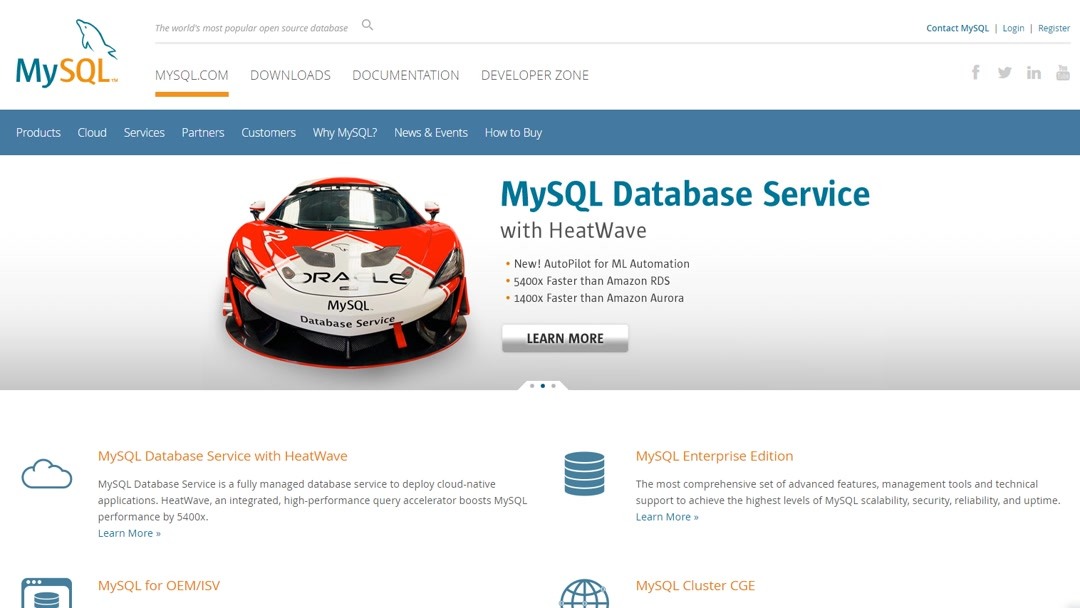Image resolution: width=1080 pixels, height=608 pixels.
Task: Click Learn More under HeatWave description
Action: coord(126,532)
